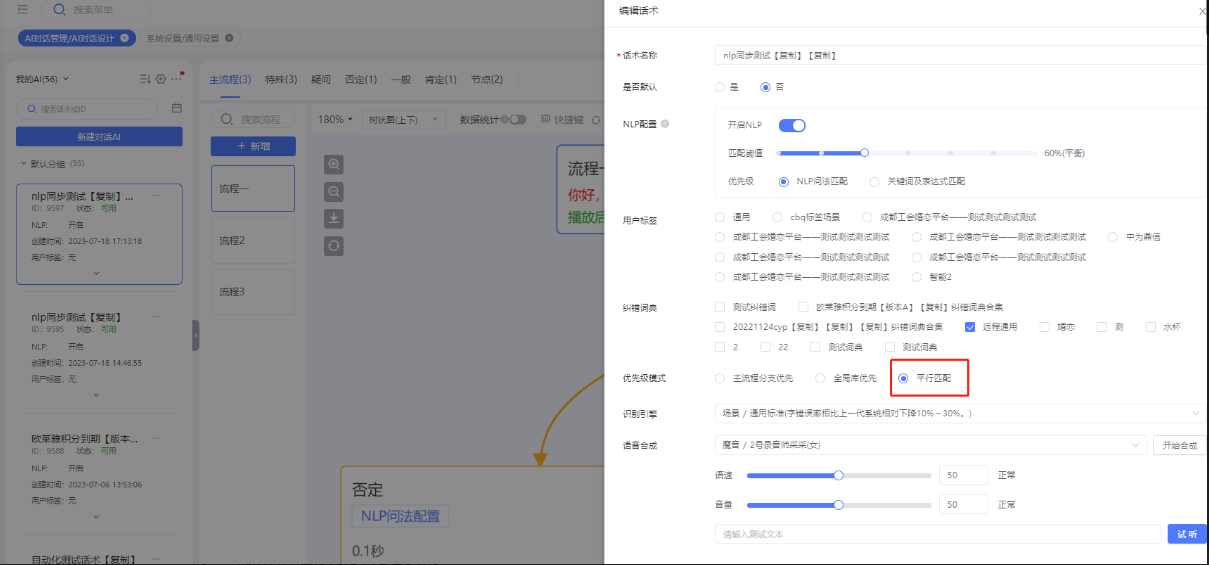Switch to the 特殊(3) tab
The width and height of the screenshot is (1209, 565).
(x=280, y=80)
